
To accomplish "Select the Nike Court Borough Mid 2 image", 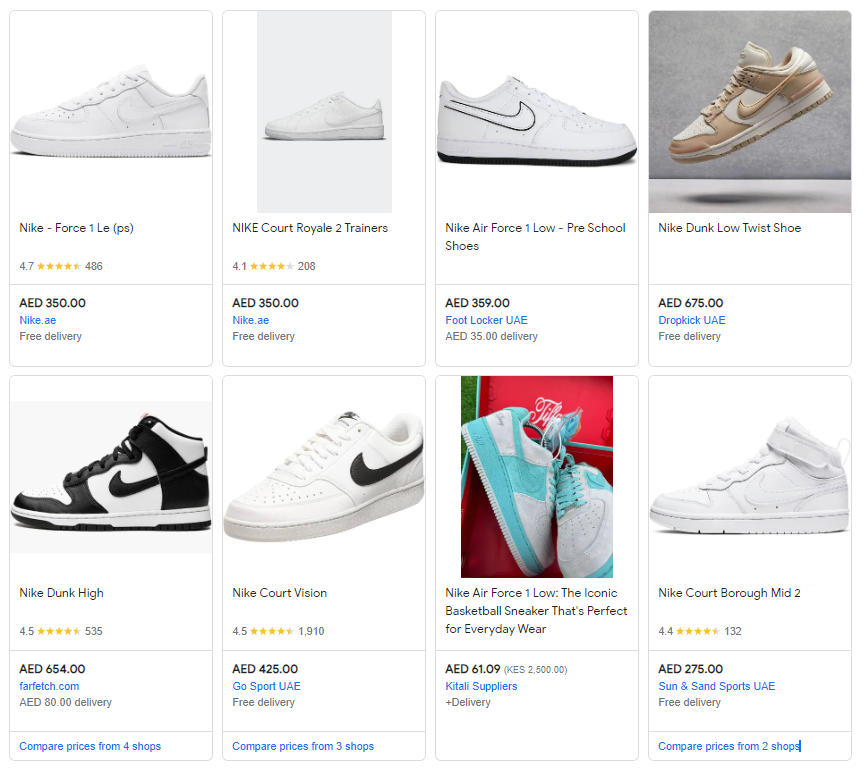I will [x=750, y=477].
